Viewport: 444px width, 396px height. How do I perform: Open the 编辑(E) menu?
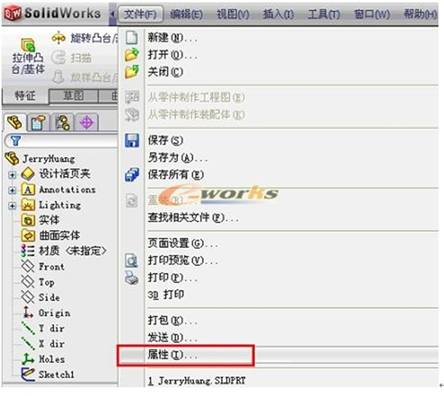pos(186,14)
